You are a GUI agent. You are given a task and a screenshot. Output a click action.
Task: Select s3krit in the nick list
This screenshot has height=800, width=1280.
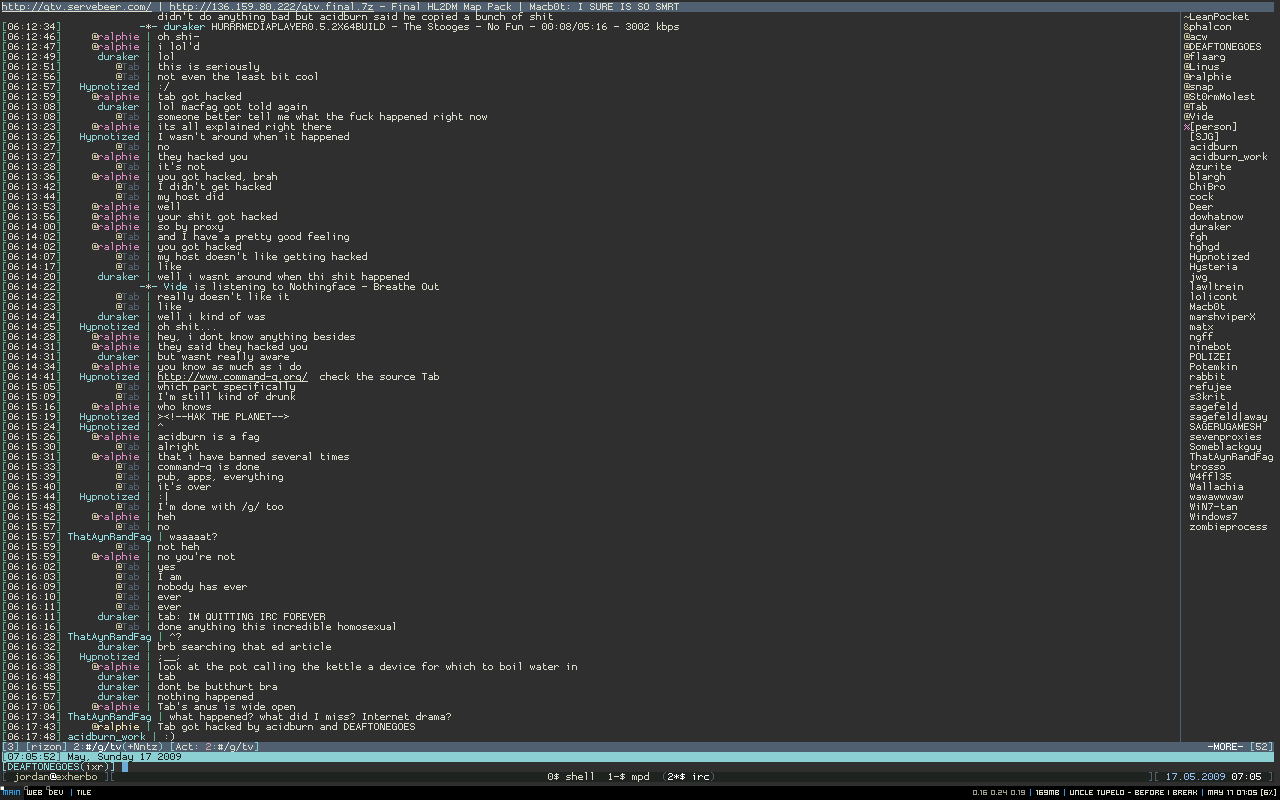coord(1207,397)
